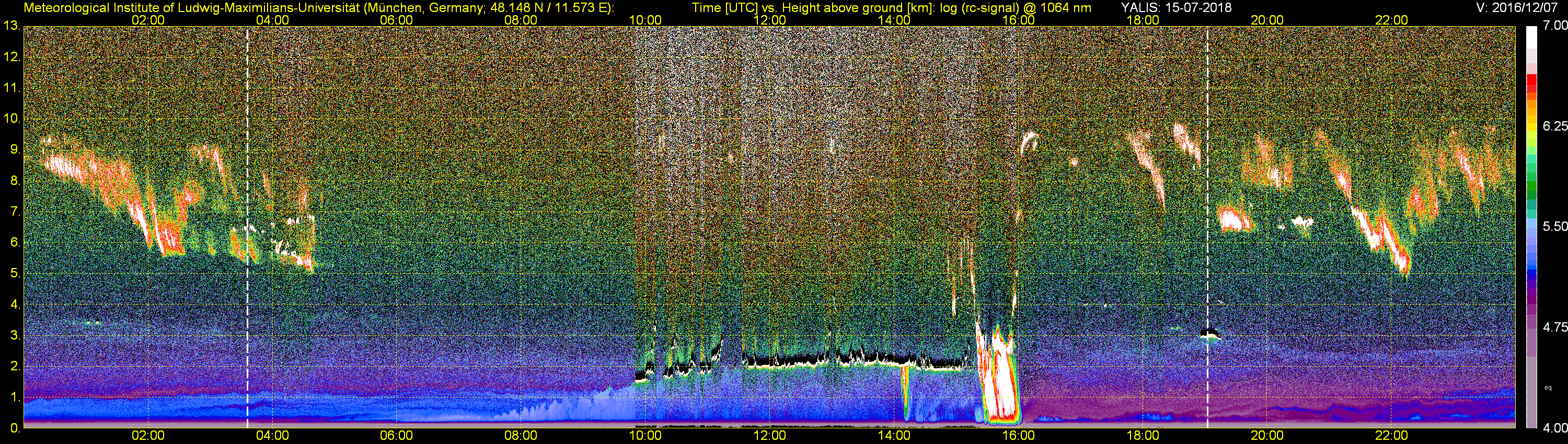Click the height axis label '6.'
This screenshot has width=1568, height=444.
coord(15,243)
